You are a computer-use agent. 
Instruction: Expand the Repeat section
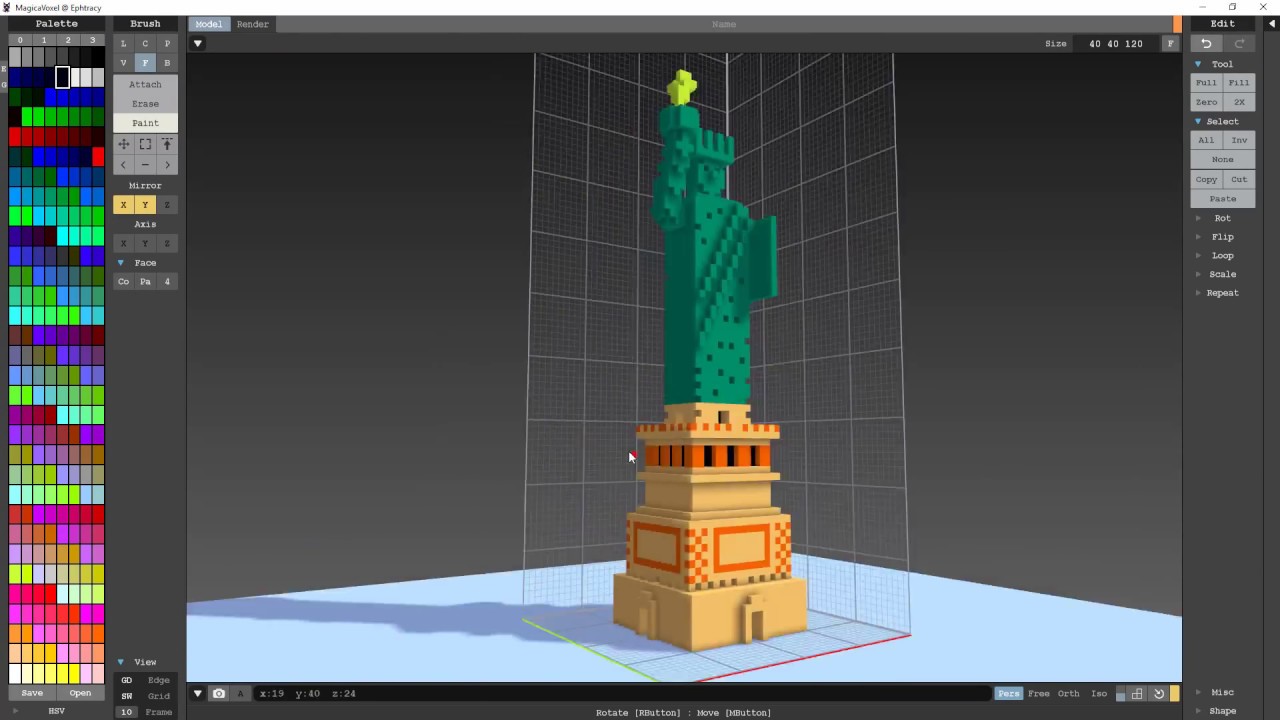point(1198,293)
